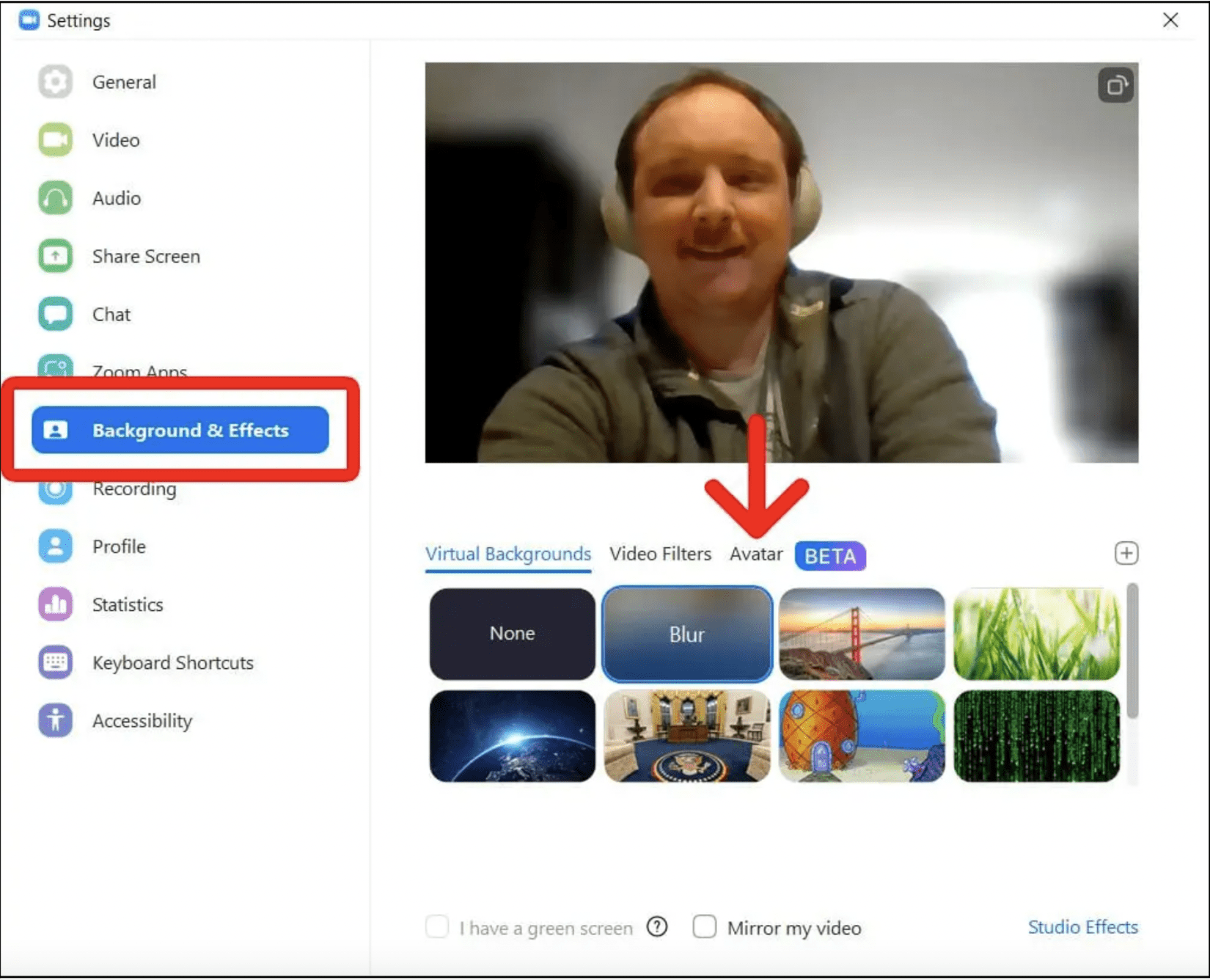Select the Virtual Backgrounds tab
Image resolution: width=1210 pixels, height=980 pixels.
click(507, 554)
